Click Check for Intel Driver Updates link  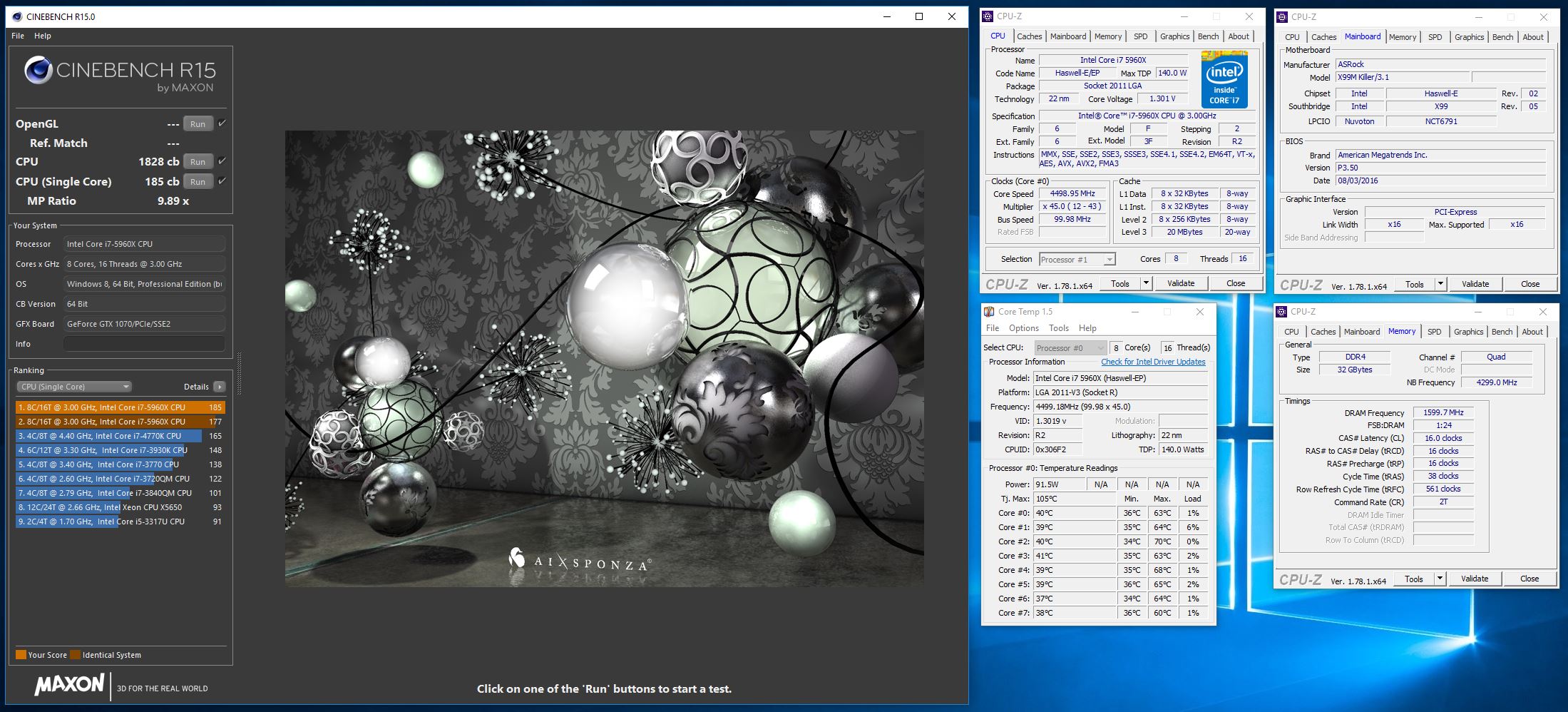pyautogui.click(x=1153, y=362)
